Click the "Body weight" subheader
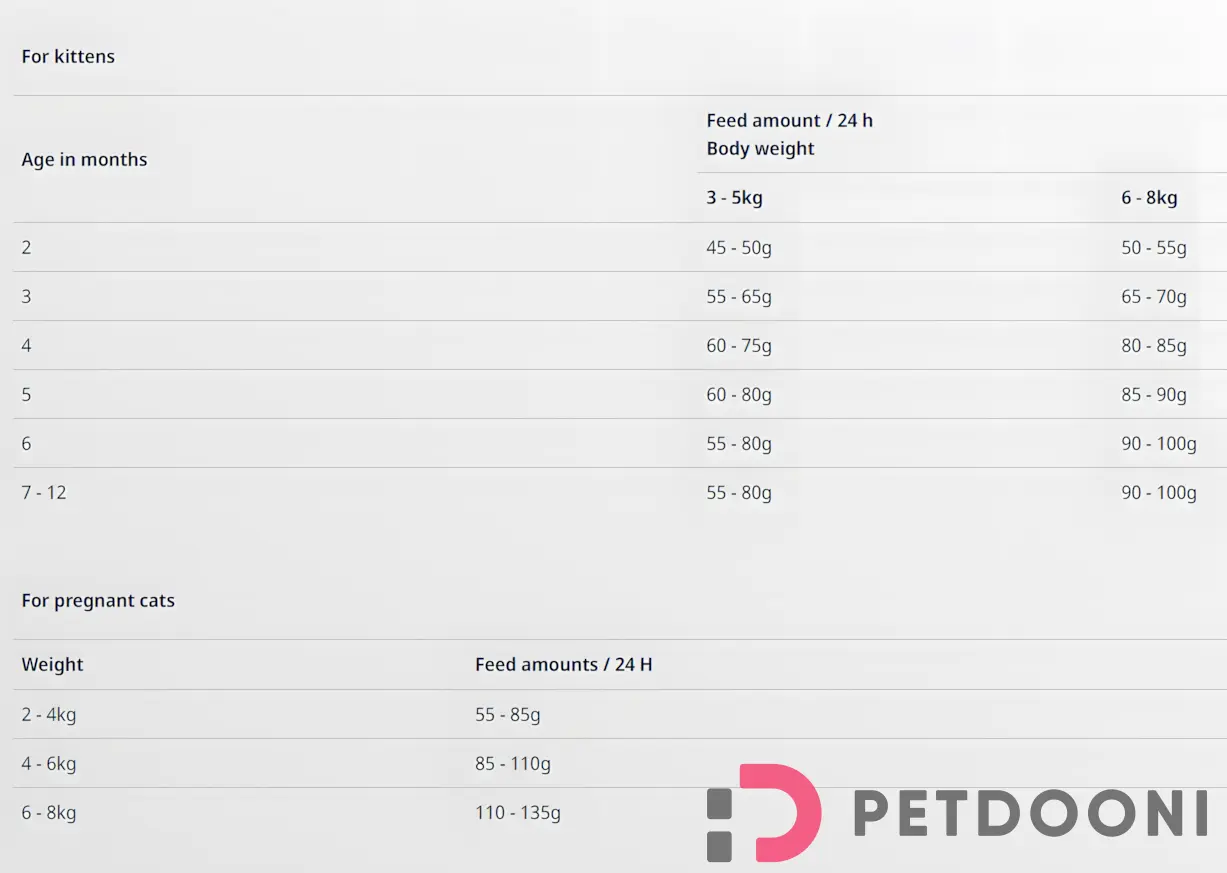1227x873 pixels. pyautogui.click(x=760, y=149)
